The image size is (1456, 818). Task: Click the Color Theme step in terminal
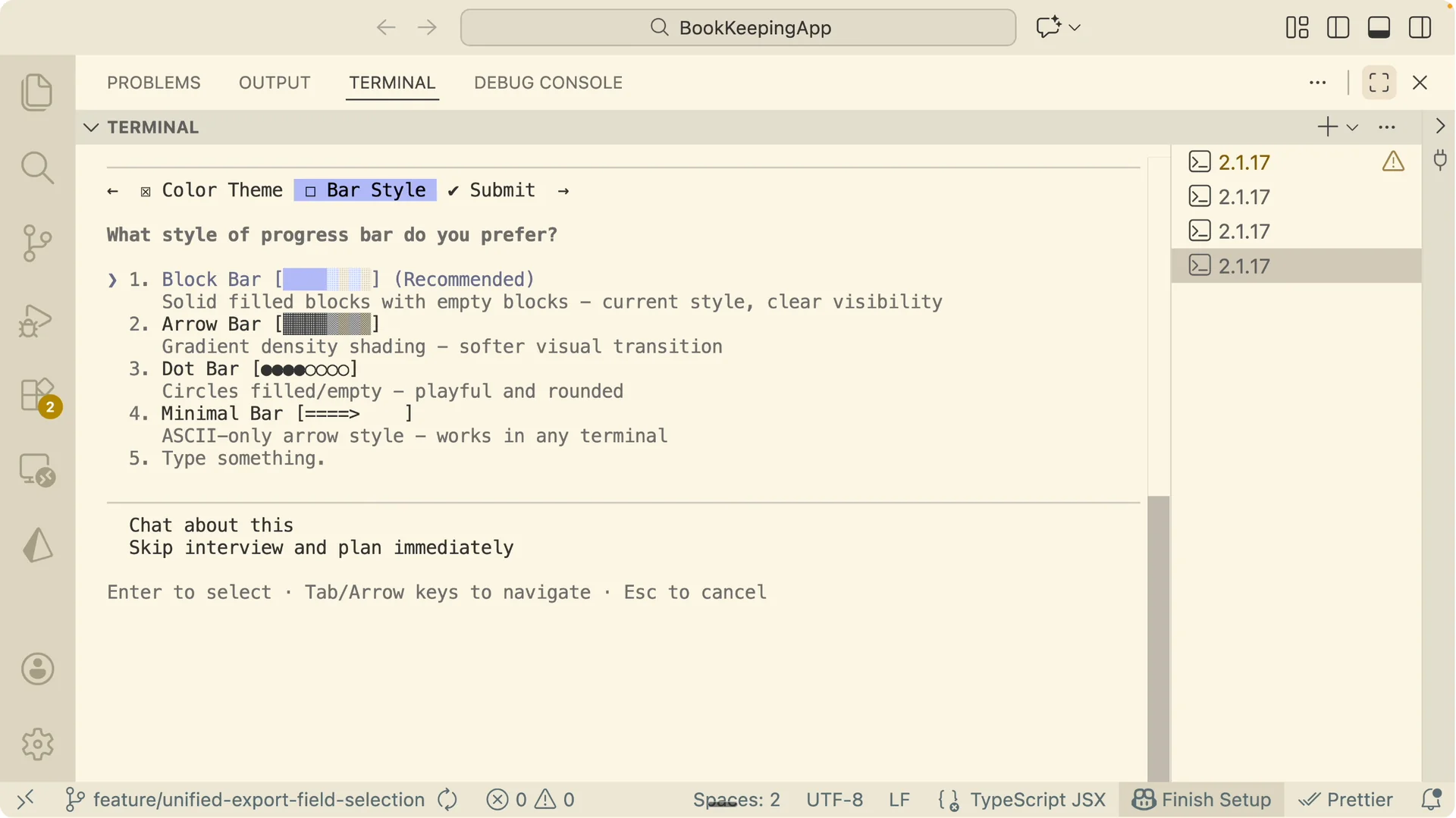212,190
